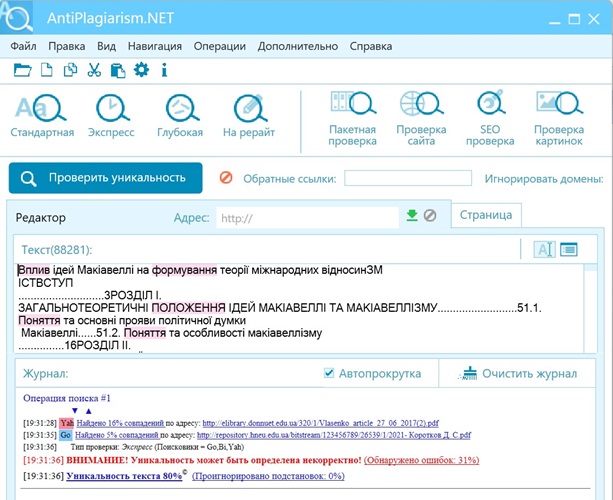The width and height of the screenshot is (613, 500).
Task: Open file with the folder toolbar icon
Action: click(x=22, y=70)
